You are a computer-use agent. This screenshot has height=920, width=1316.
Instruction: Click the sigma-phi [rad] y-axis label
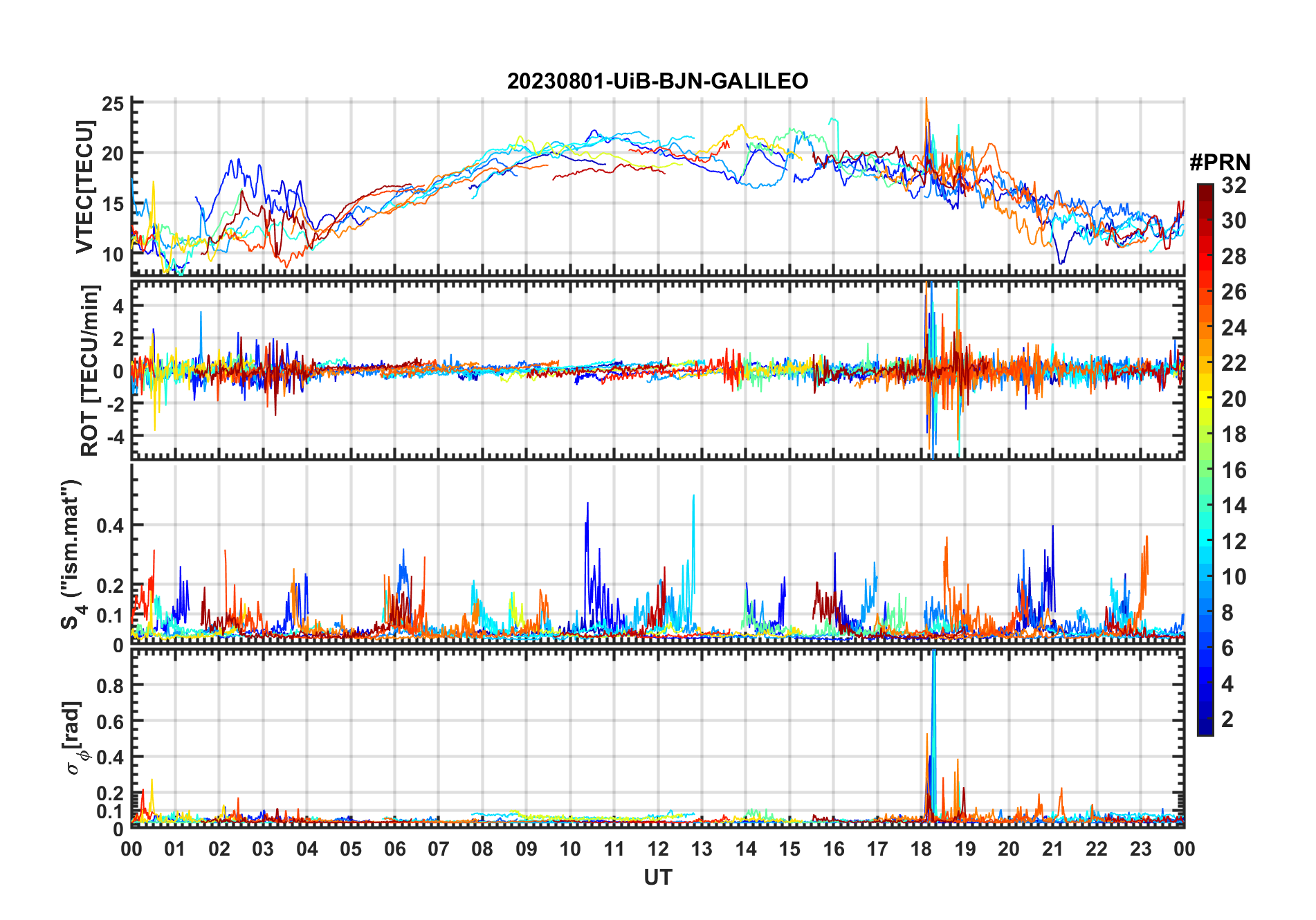point(74,738)
